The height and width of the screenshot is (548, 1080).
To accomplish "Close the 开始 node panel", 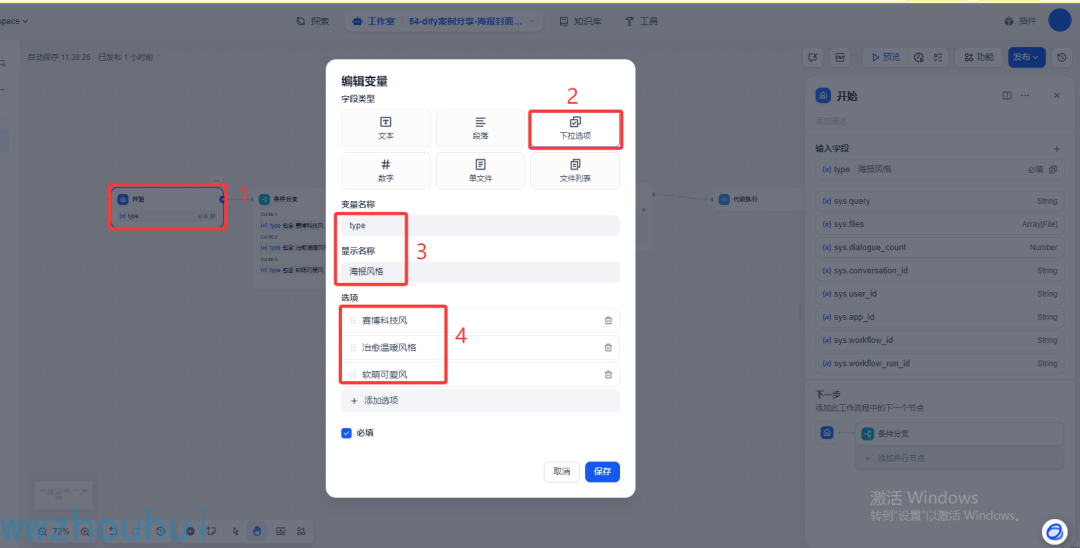I will 1057,96.
